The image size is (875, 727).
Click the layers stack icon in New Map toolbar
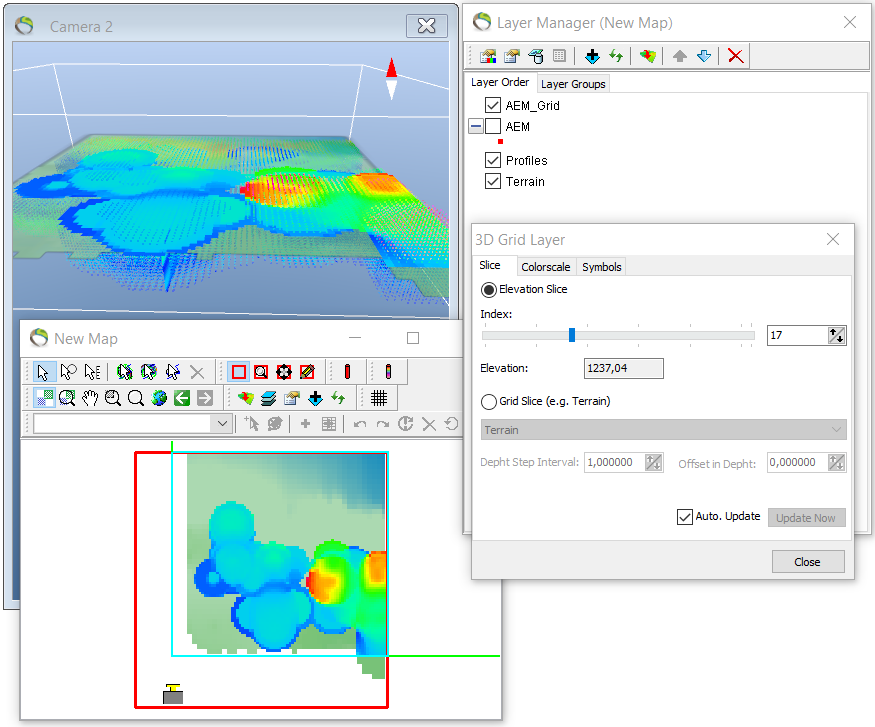267,397
